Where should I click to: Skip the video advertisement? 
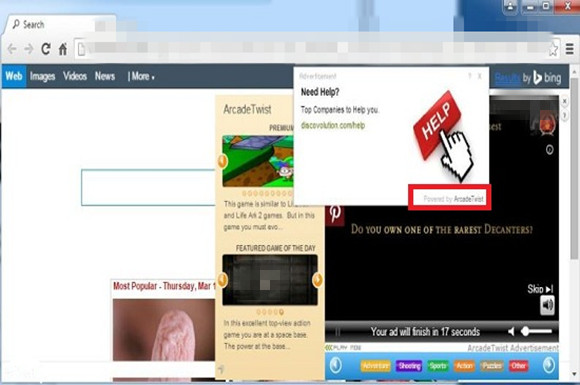click(x=540, y=289)
